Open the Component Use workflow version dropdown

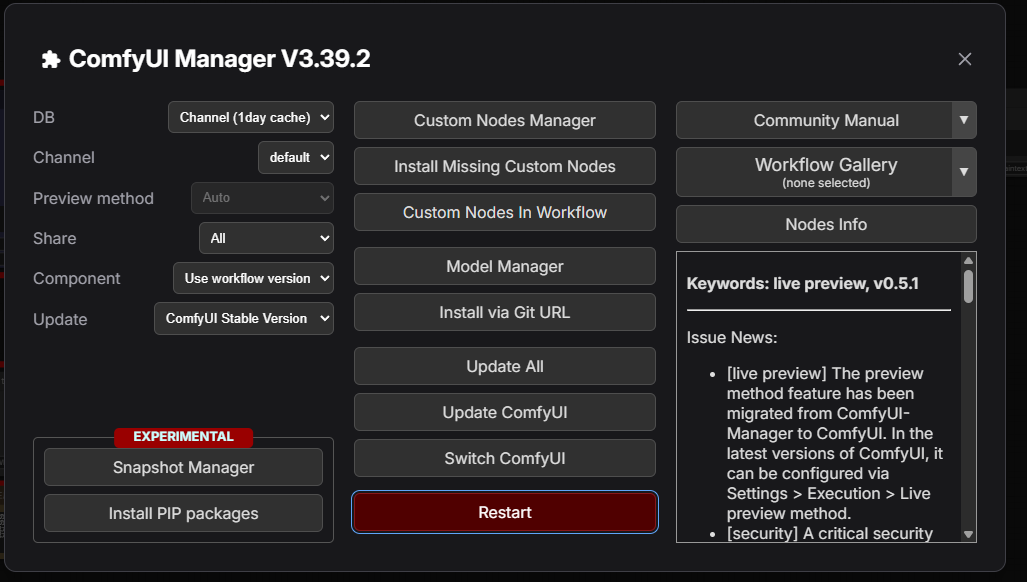(x=253, y=278)
